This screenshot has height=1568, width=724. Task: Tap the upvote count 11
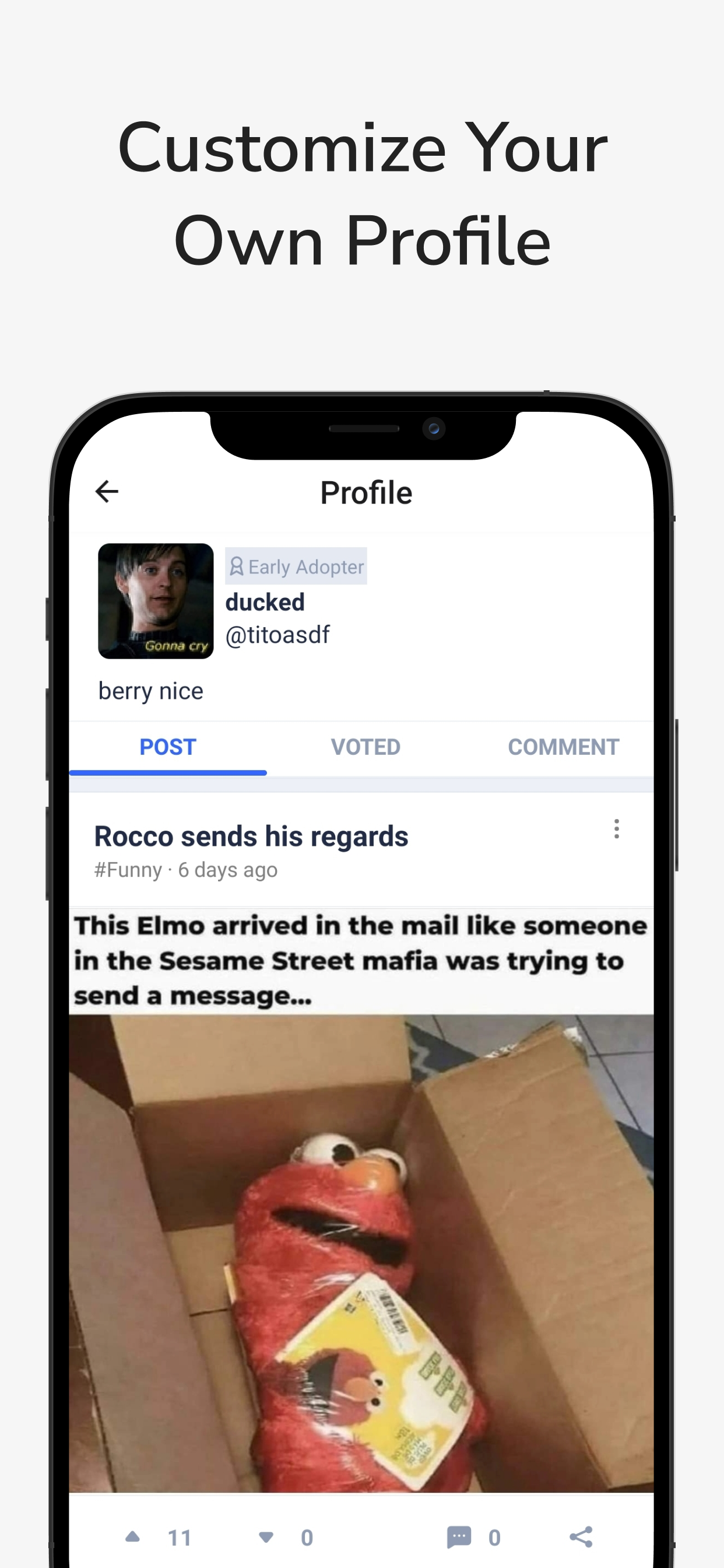coord(180,1538)
